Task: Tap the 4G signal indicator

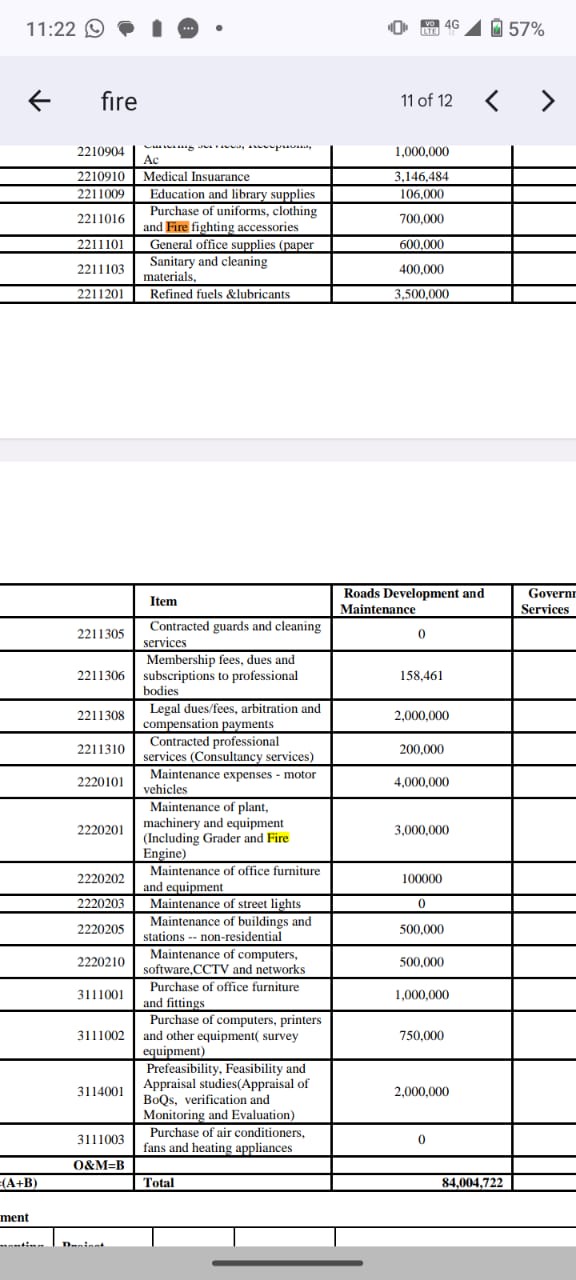Action: 453,24
